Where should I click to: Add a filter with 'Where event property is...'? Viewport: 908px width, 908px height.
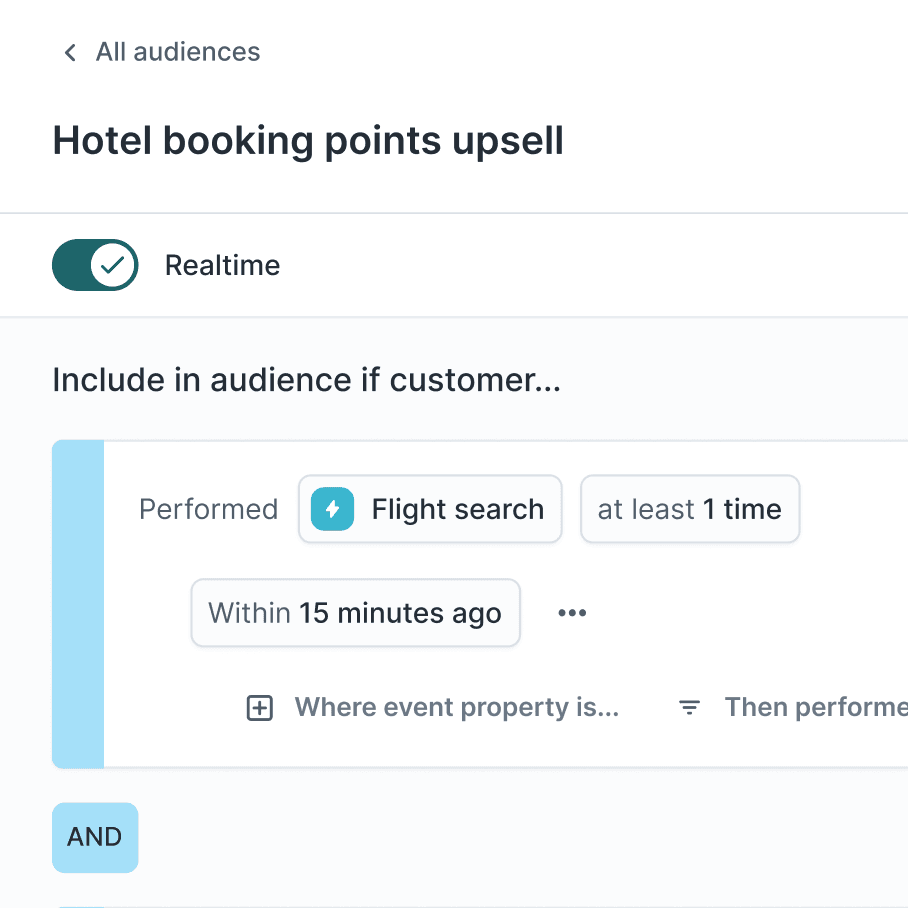tap(457, 707)
